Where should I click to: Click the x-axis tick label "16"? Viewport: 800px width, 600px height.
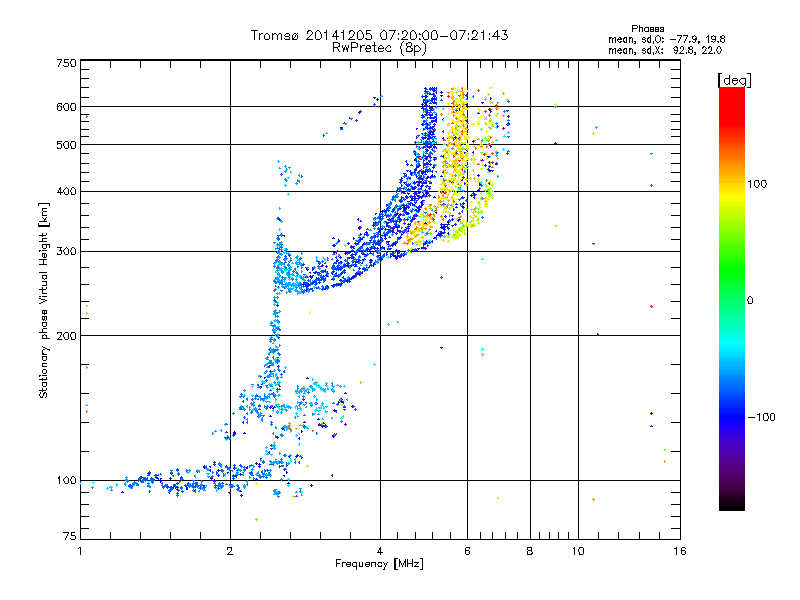click(x=680, y=551)
